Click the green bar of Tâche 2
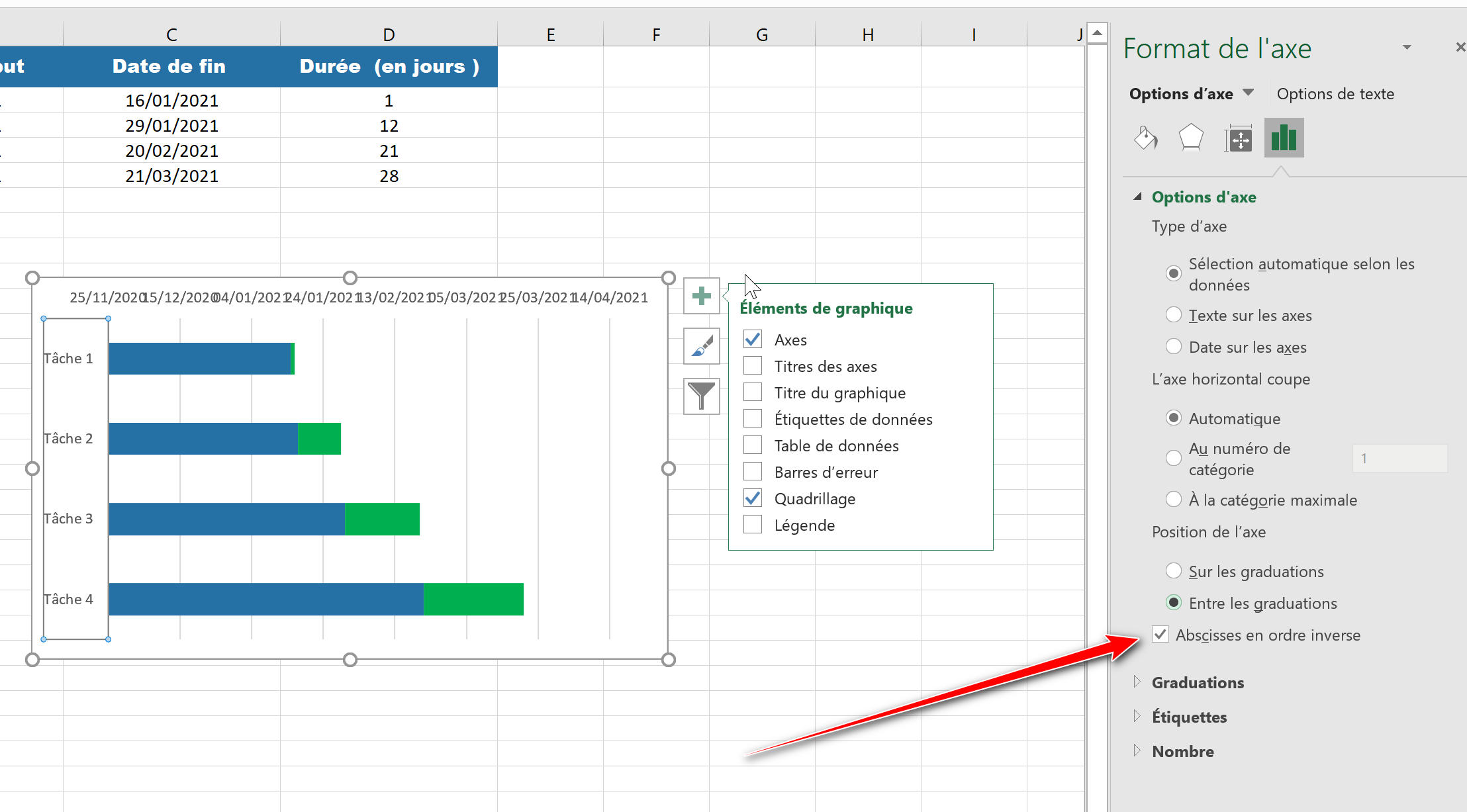1467x812 pixels. [319, 439]
